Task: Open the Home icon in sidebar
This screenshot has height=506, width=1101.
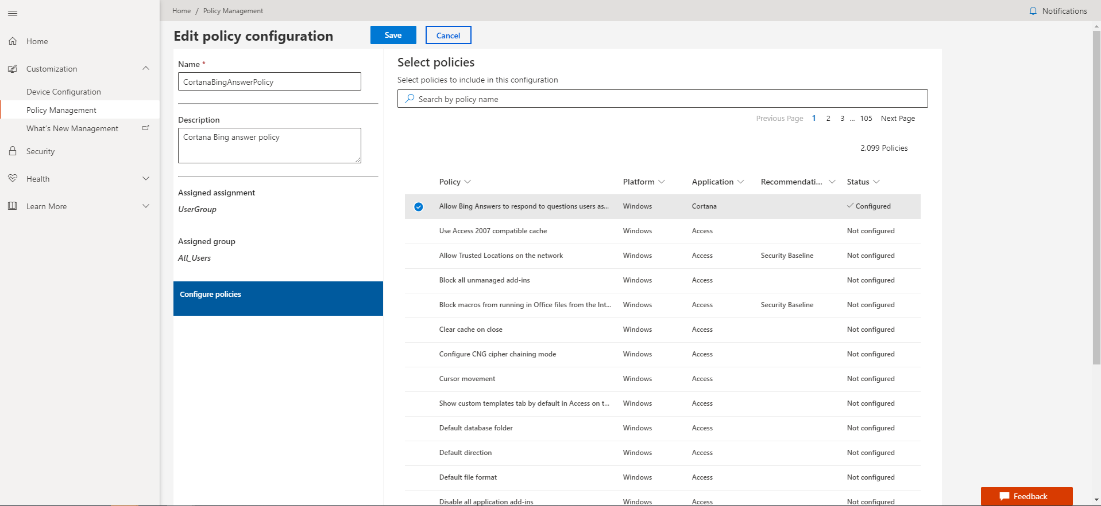Action: coord(12,41)
